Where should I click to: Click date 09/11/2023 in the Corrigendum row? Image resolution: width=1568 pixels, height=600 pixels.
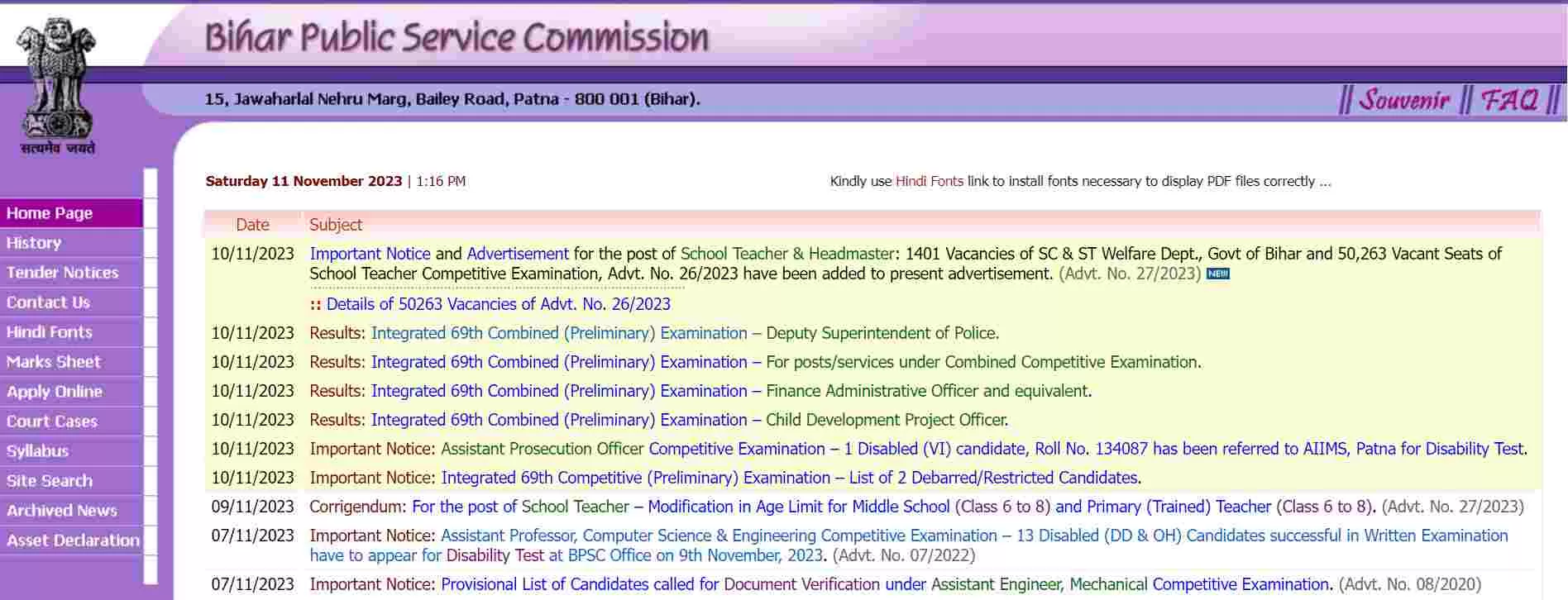click(x=252, y=507)
